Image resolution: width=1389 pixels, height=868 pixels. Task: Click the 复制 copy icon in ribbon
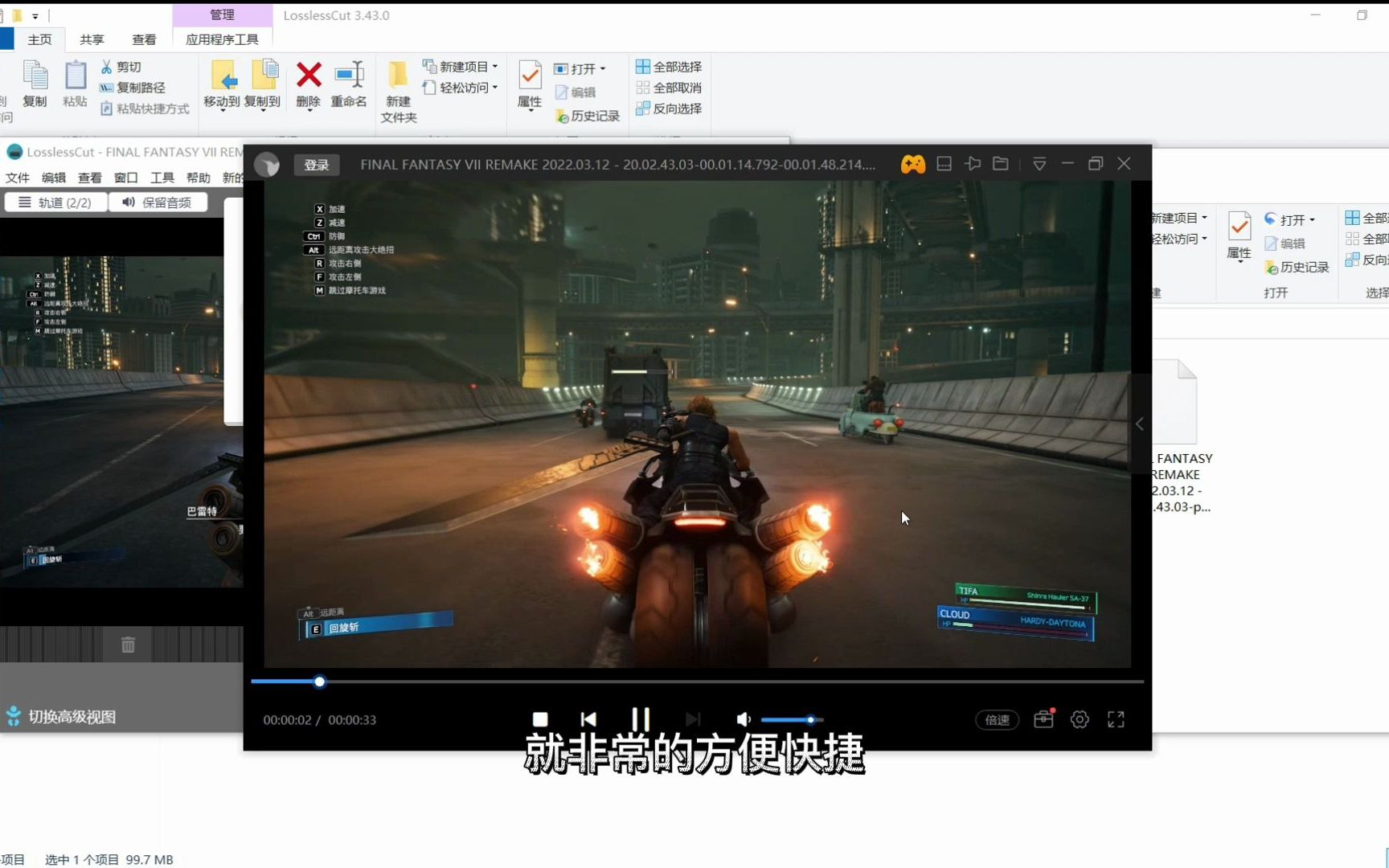35,84
